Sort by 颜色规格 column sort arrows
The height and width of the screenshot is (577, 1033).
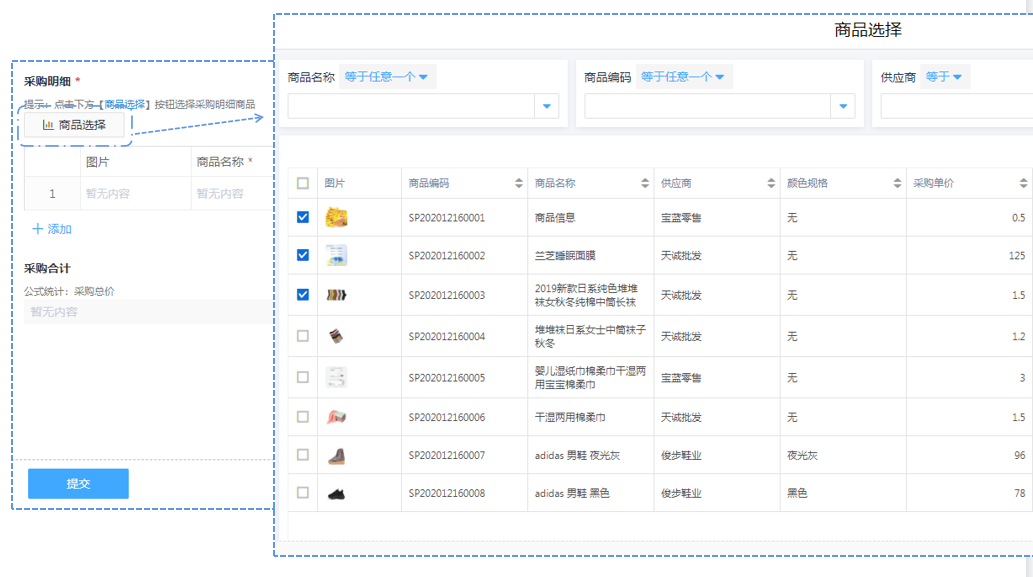896,184
